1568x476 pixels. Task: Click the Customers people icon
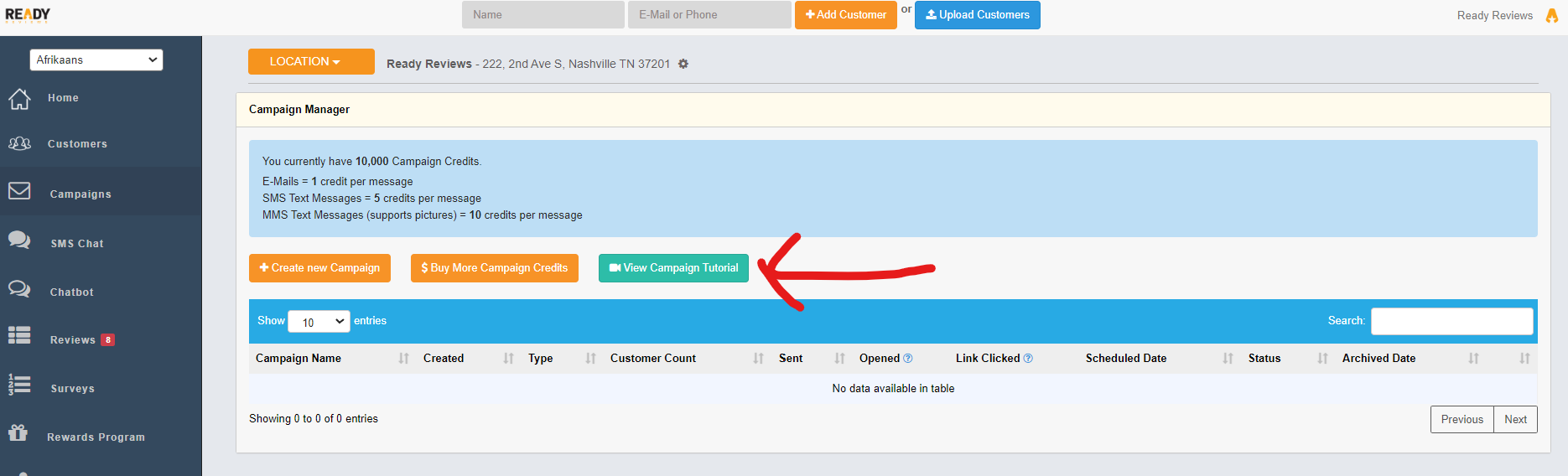tap(19, 144)
